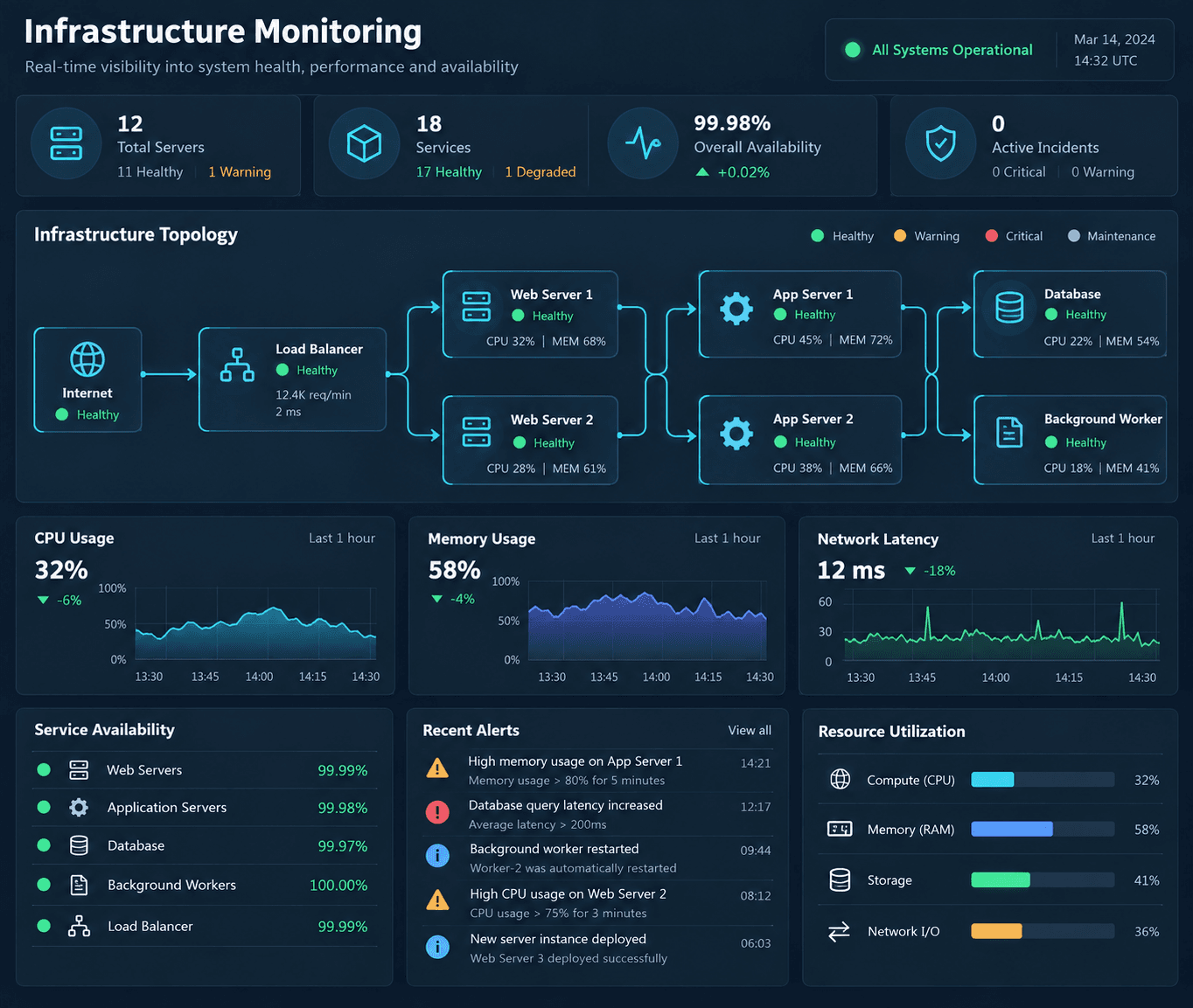Select the critical icon for database latency alert
Viewport: 1193px width, 1008px height.
tap(437, 812)
